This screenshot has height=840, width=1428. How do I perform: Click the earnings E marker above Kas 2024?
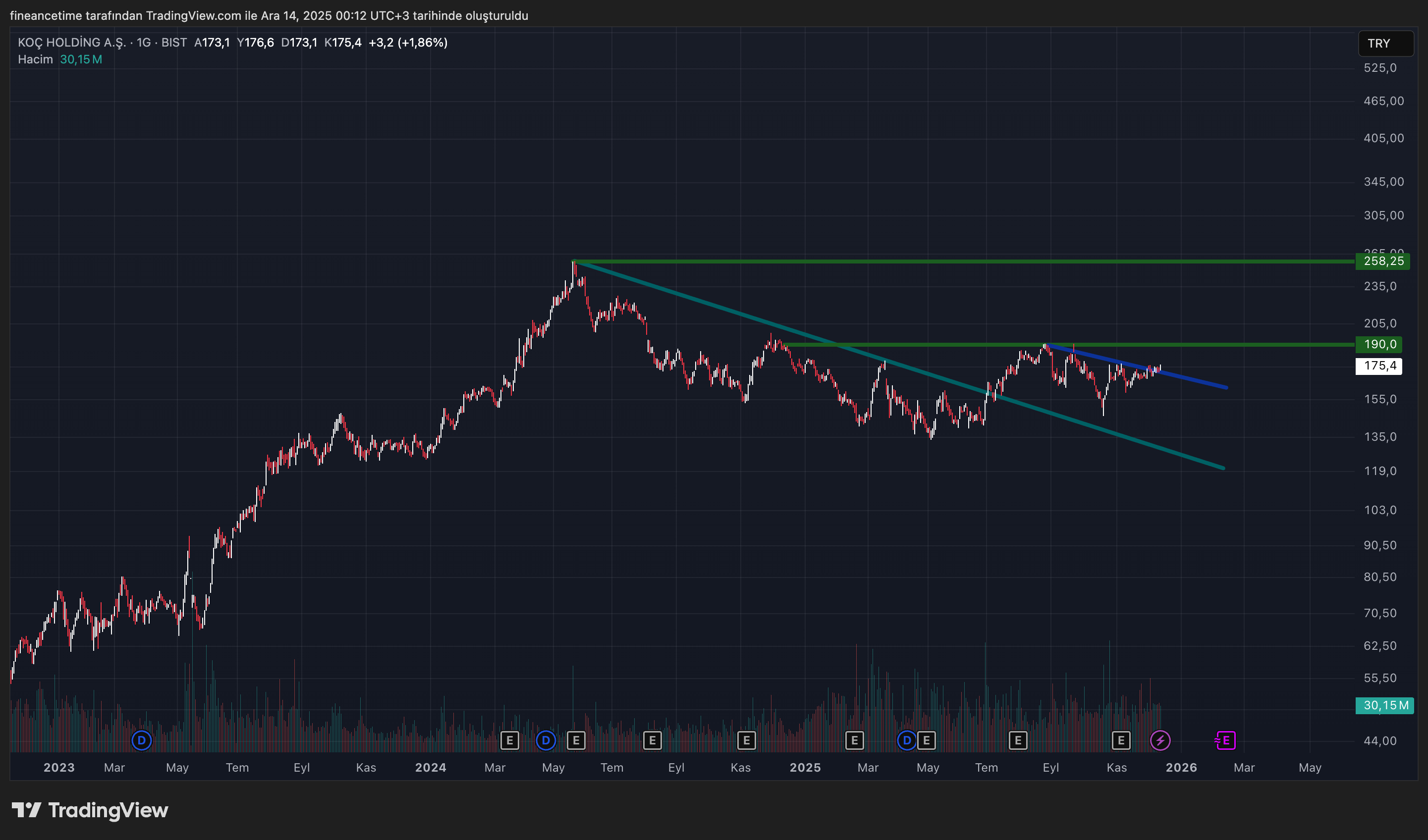tap(746, 740)
